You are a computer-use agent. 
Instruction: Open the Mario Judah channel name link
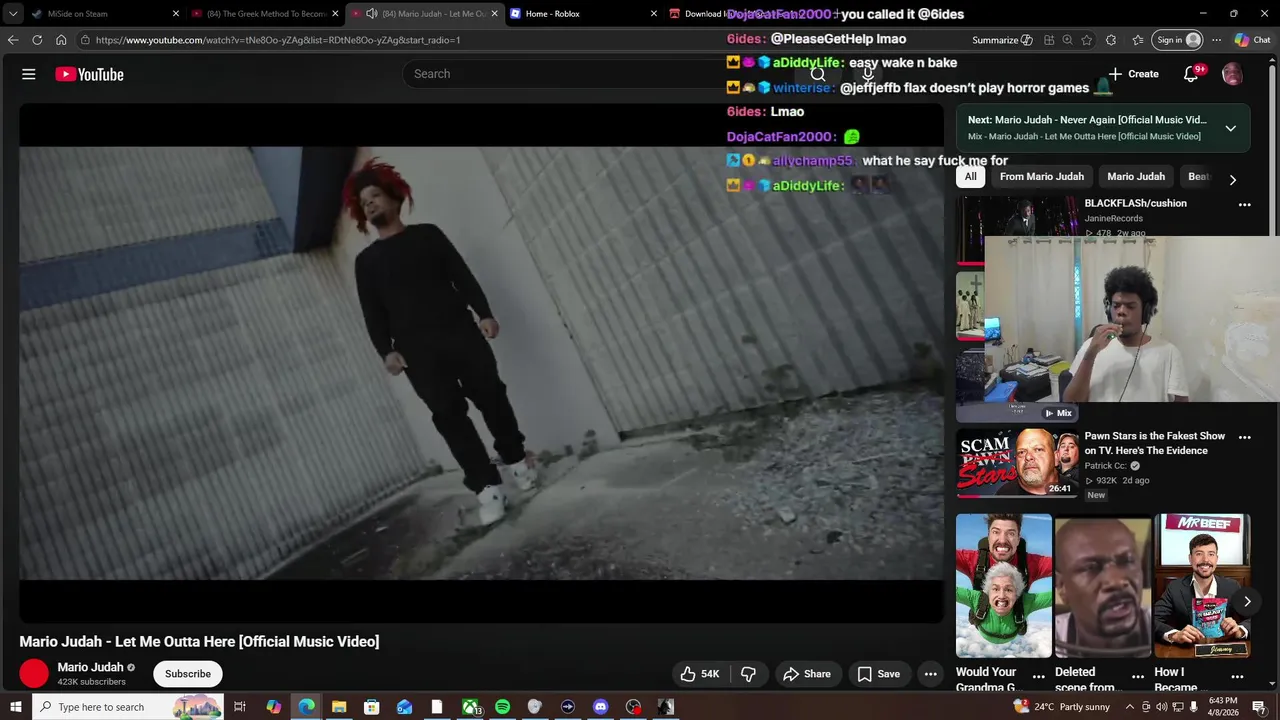coord(90,667)
